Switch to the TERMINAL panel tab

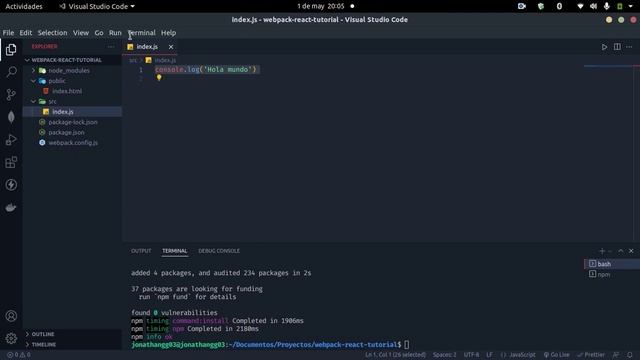click(x=175, y=251)
